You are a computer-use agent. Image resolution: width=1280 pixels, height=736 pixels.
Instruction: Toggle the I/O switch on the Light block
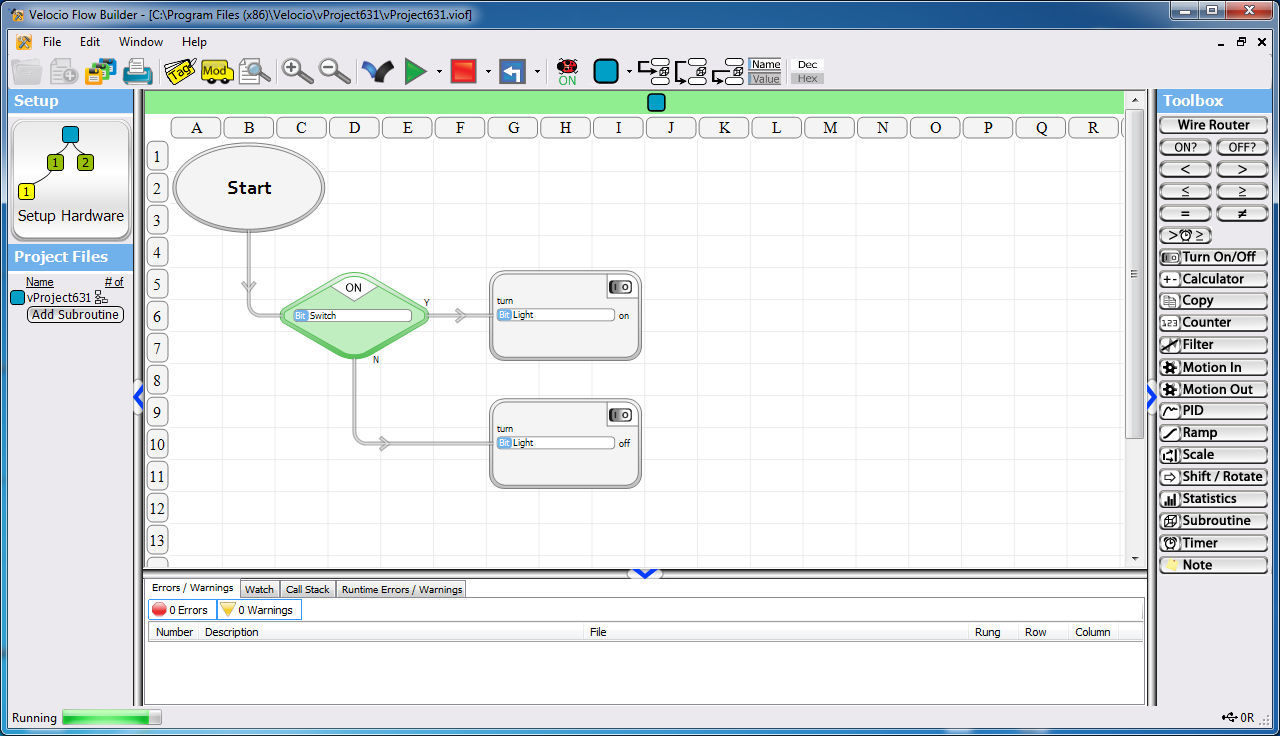pos(621,286)
